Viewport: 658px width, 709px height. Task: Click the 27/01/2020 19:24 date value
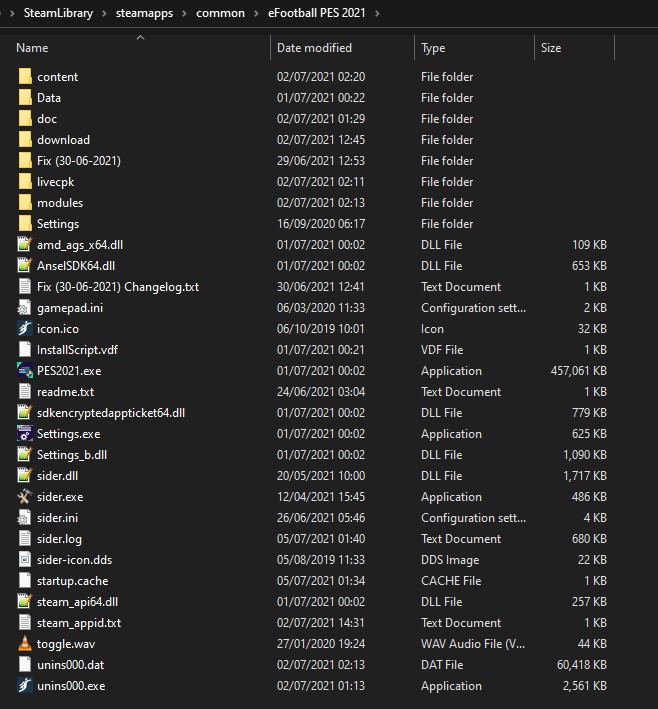(x=321, y=643)
